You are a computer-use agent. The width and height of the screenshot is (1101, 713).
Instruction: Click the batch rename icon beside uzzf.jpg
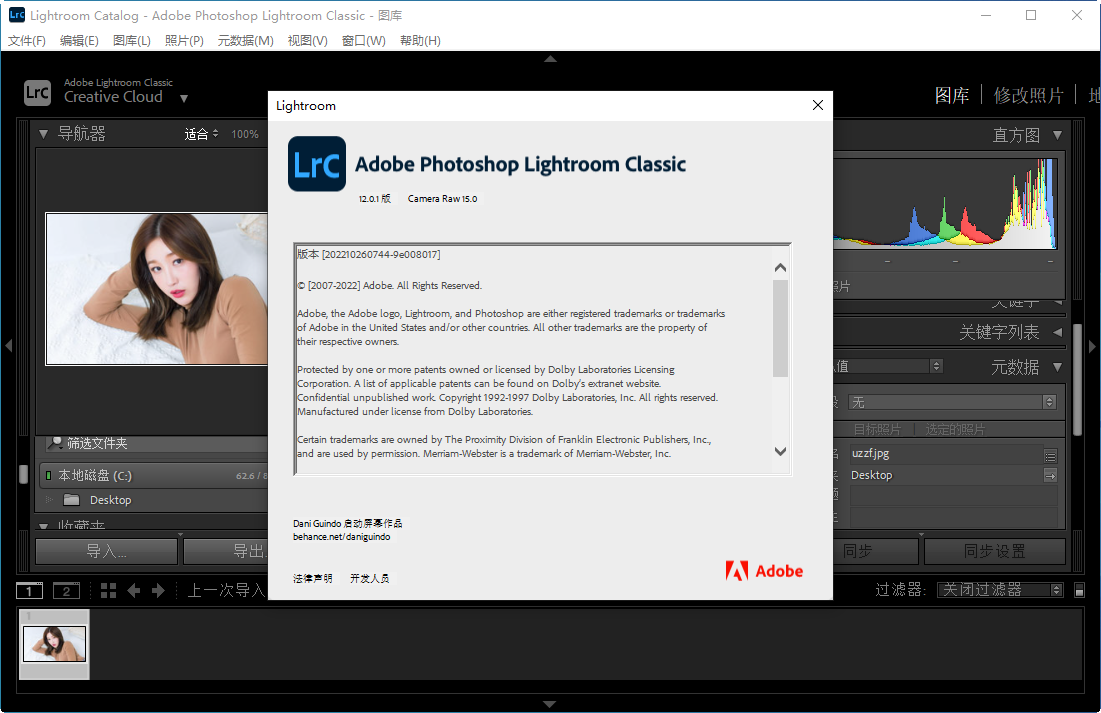[x=1050, y=456]
